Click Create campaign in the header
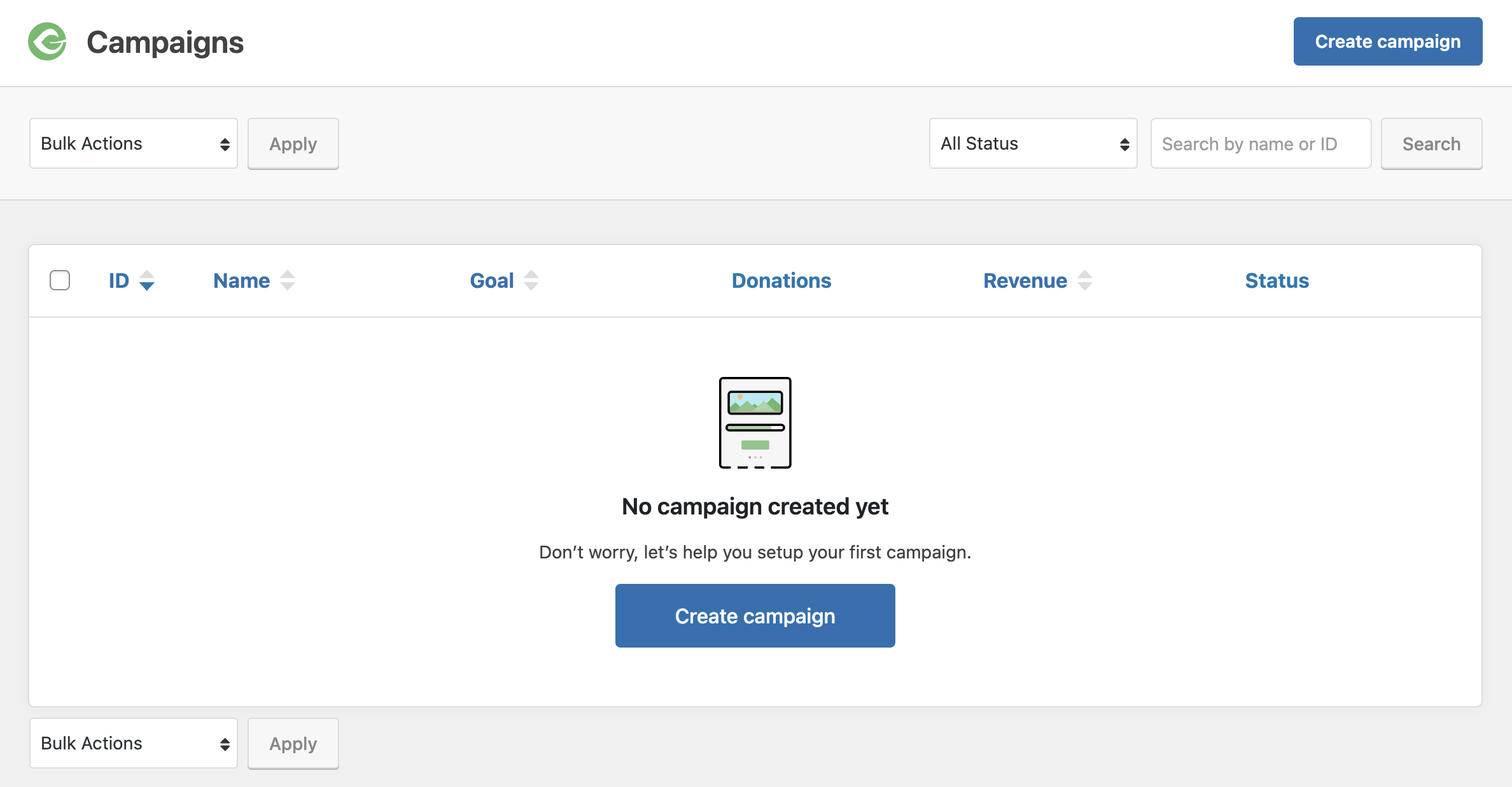Screen dimensions: 1512x787 click(1388, 41)
